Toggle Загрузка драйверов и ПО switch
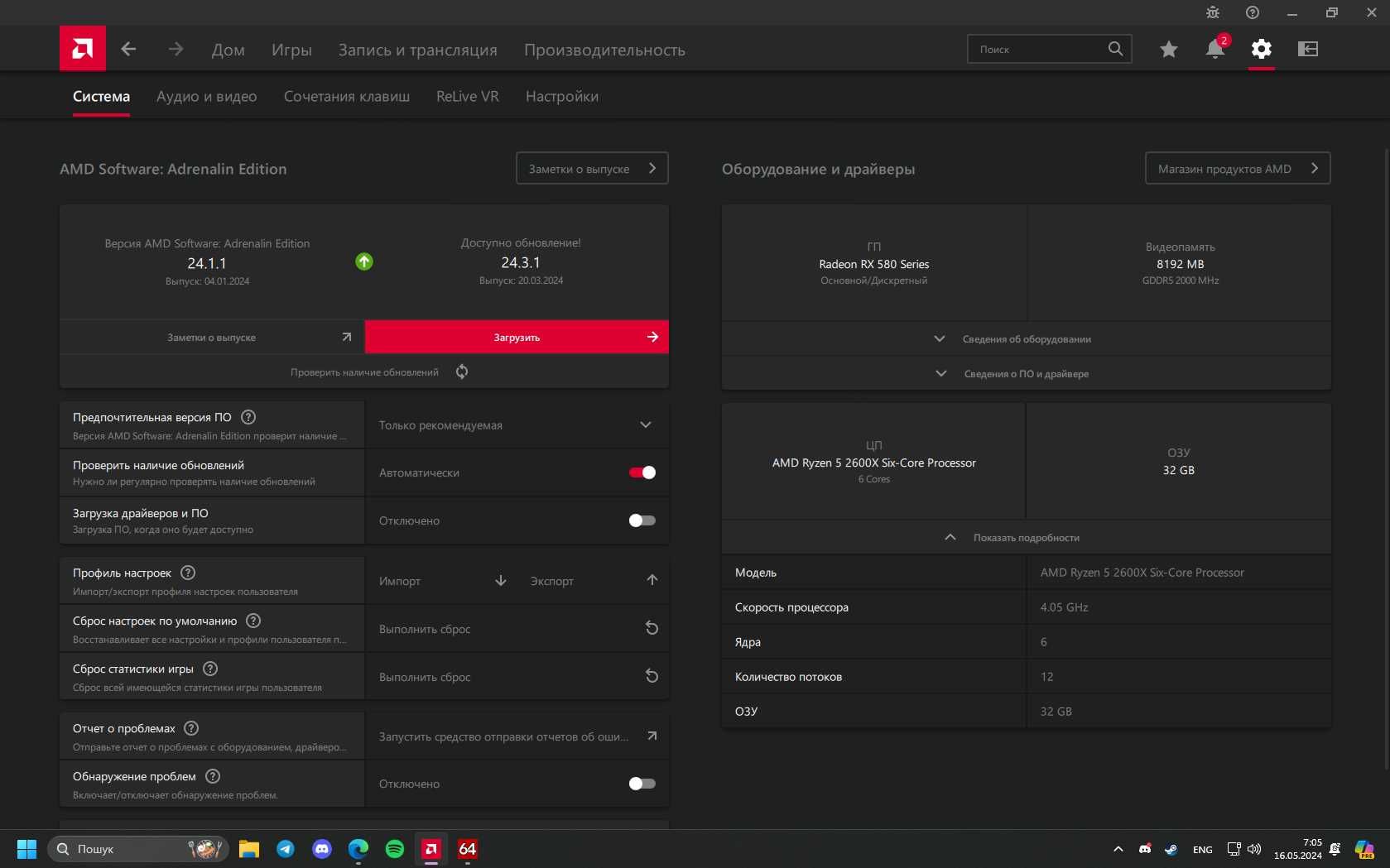Screen dimensions: 1390x868 point(642,520)
